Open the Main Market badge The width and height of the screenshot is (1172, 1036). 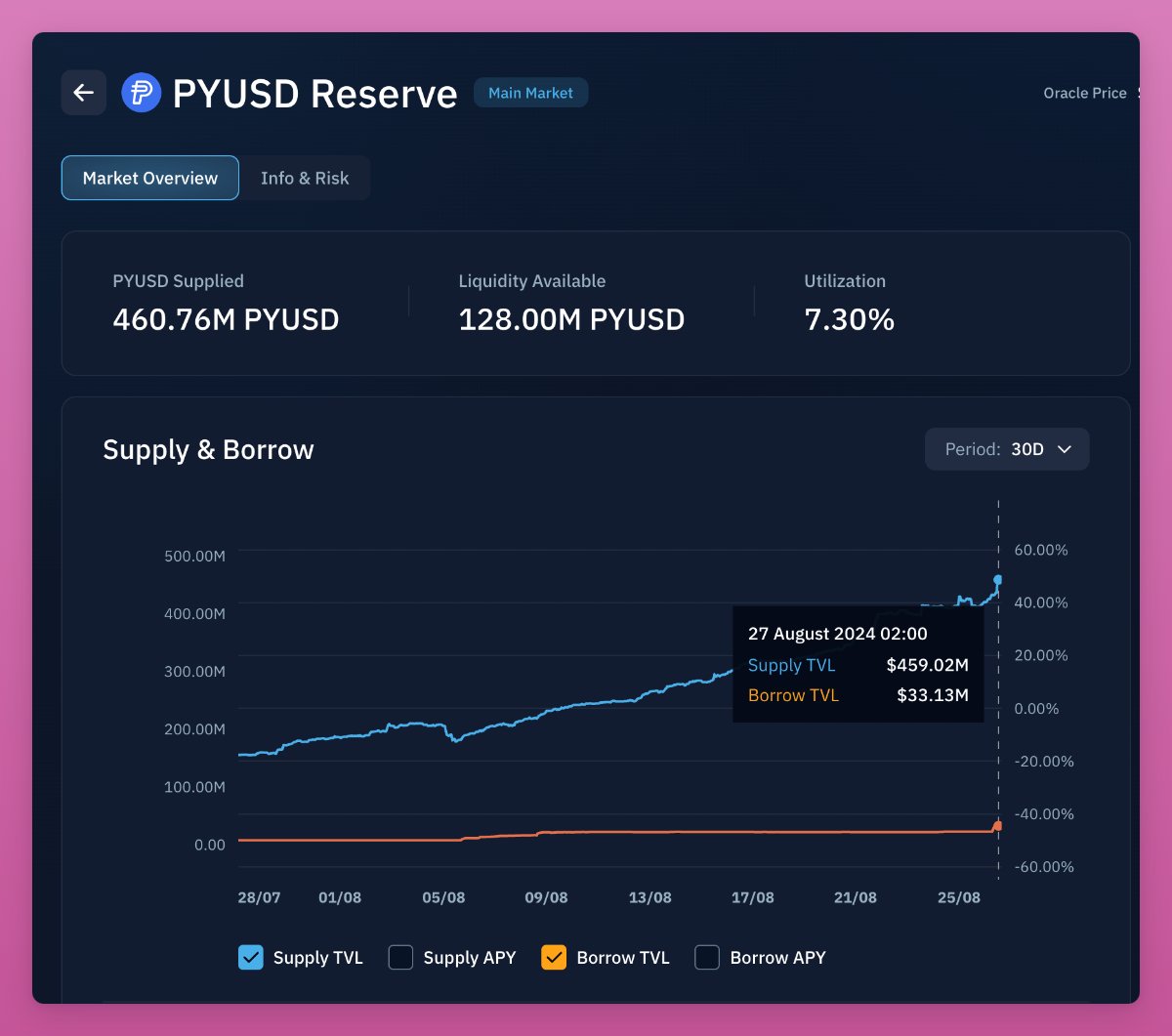530,93
